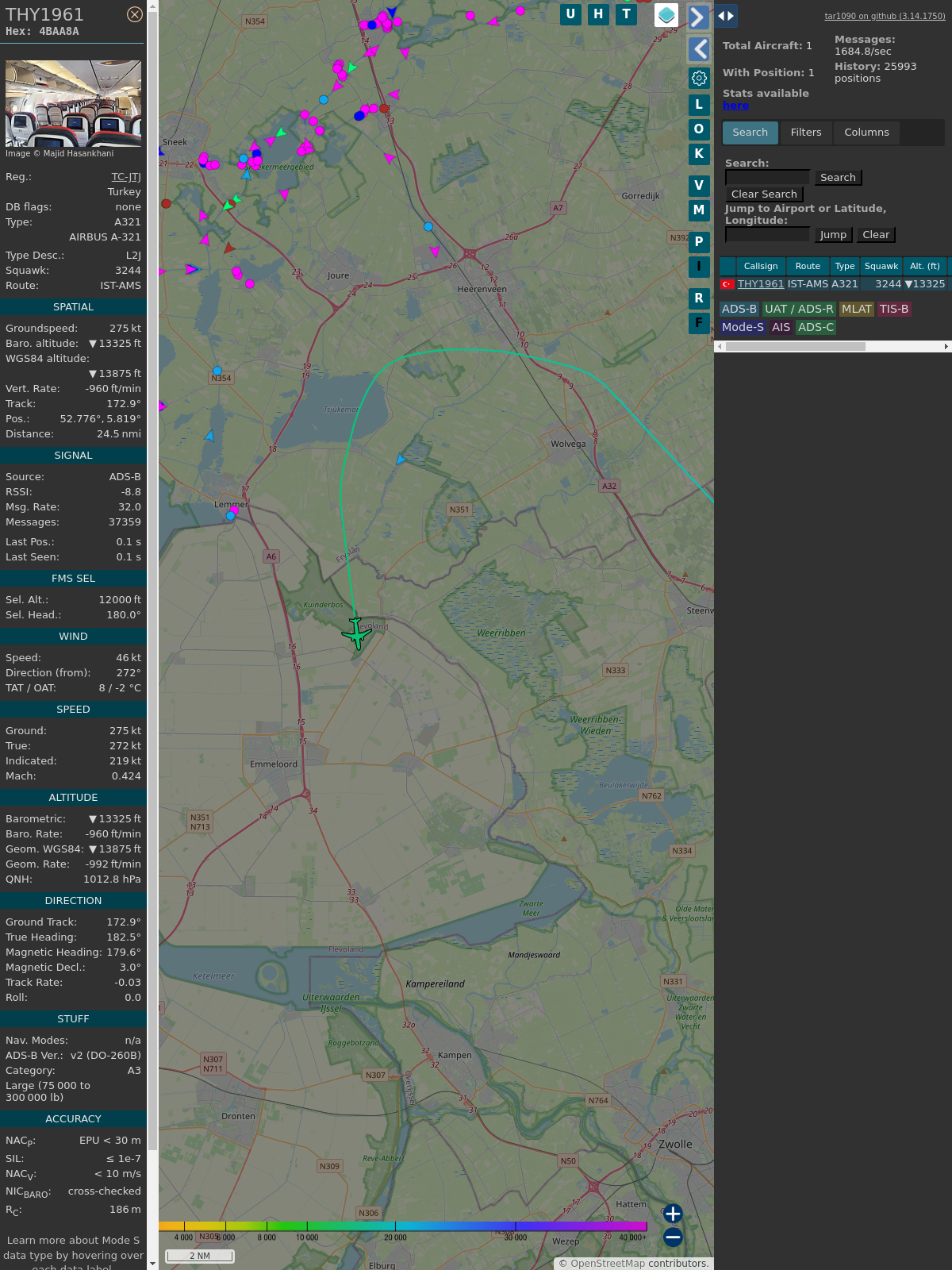The height and width of the screenshot is (1270, 952).
Task: Click the R map button
Action: [699, 298]
